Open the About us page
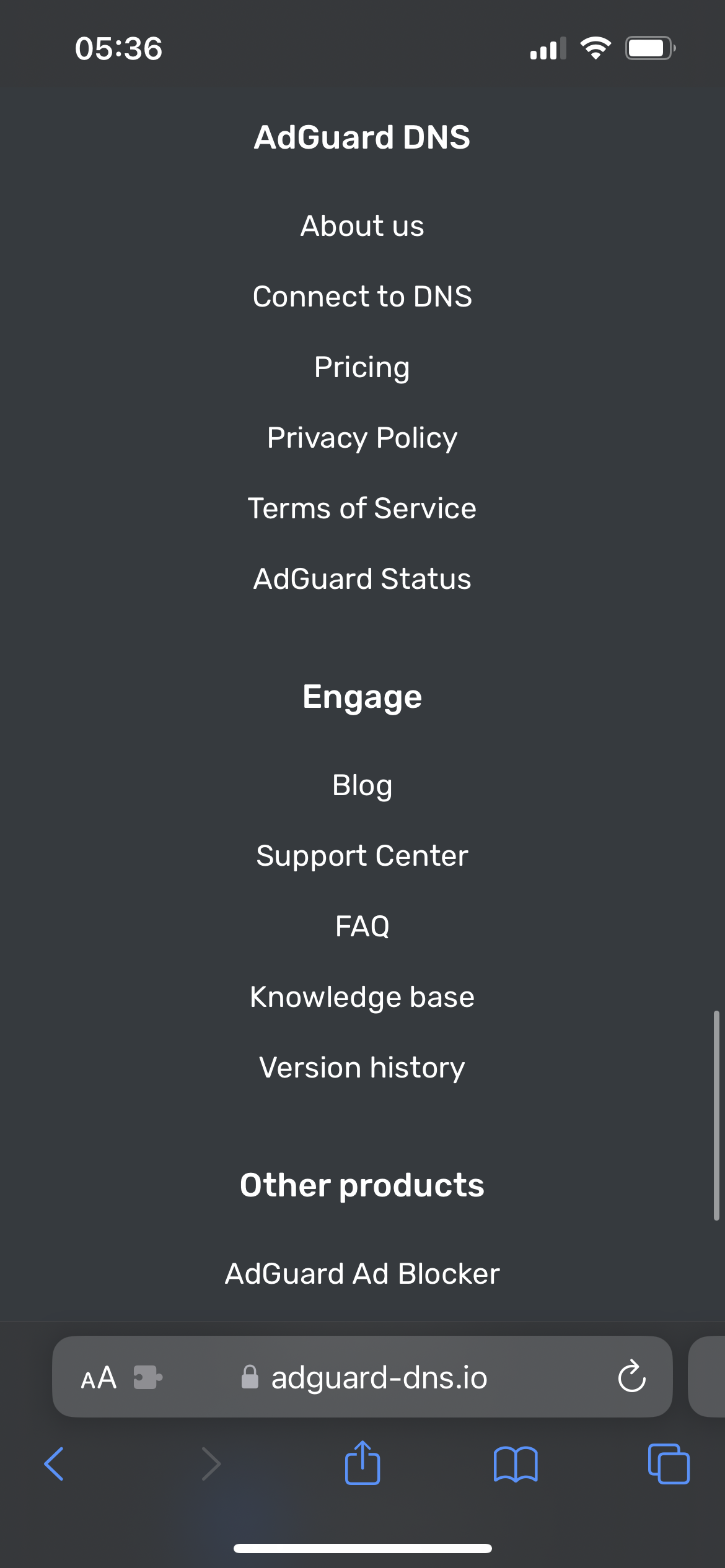 coord(362,226)
